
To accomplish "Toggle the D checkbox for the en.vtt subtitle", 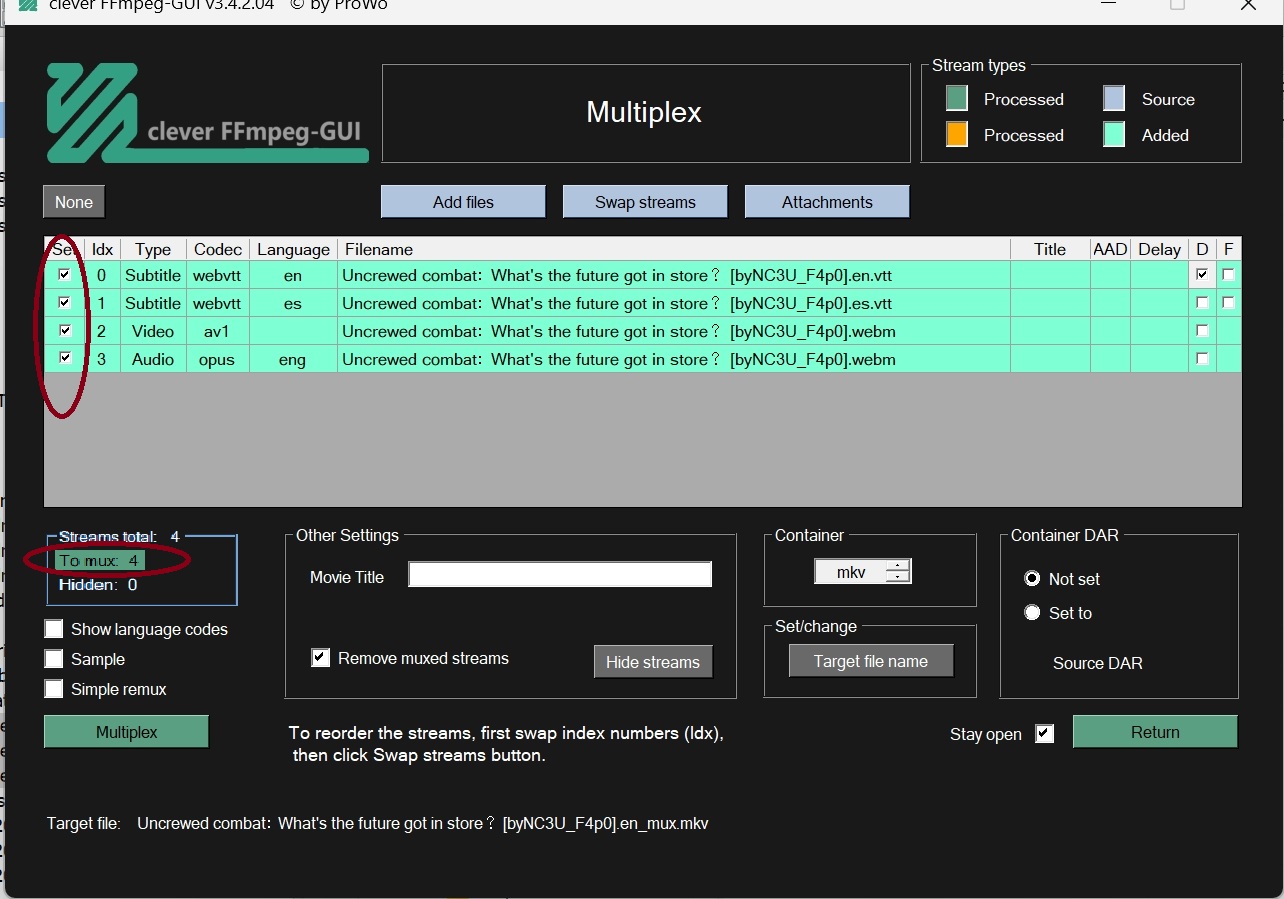I will tap(1202, 274).
